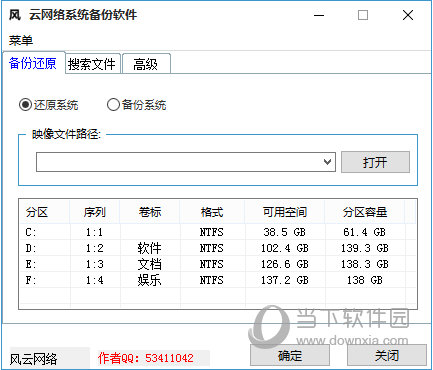
Task: Click the 138.3 GB capacity cell
Action: tap(365, 264)
